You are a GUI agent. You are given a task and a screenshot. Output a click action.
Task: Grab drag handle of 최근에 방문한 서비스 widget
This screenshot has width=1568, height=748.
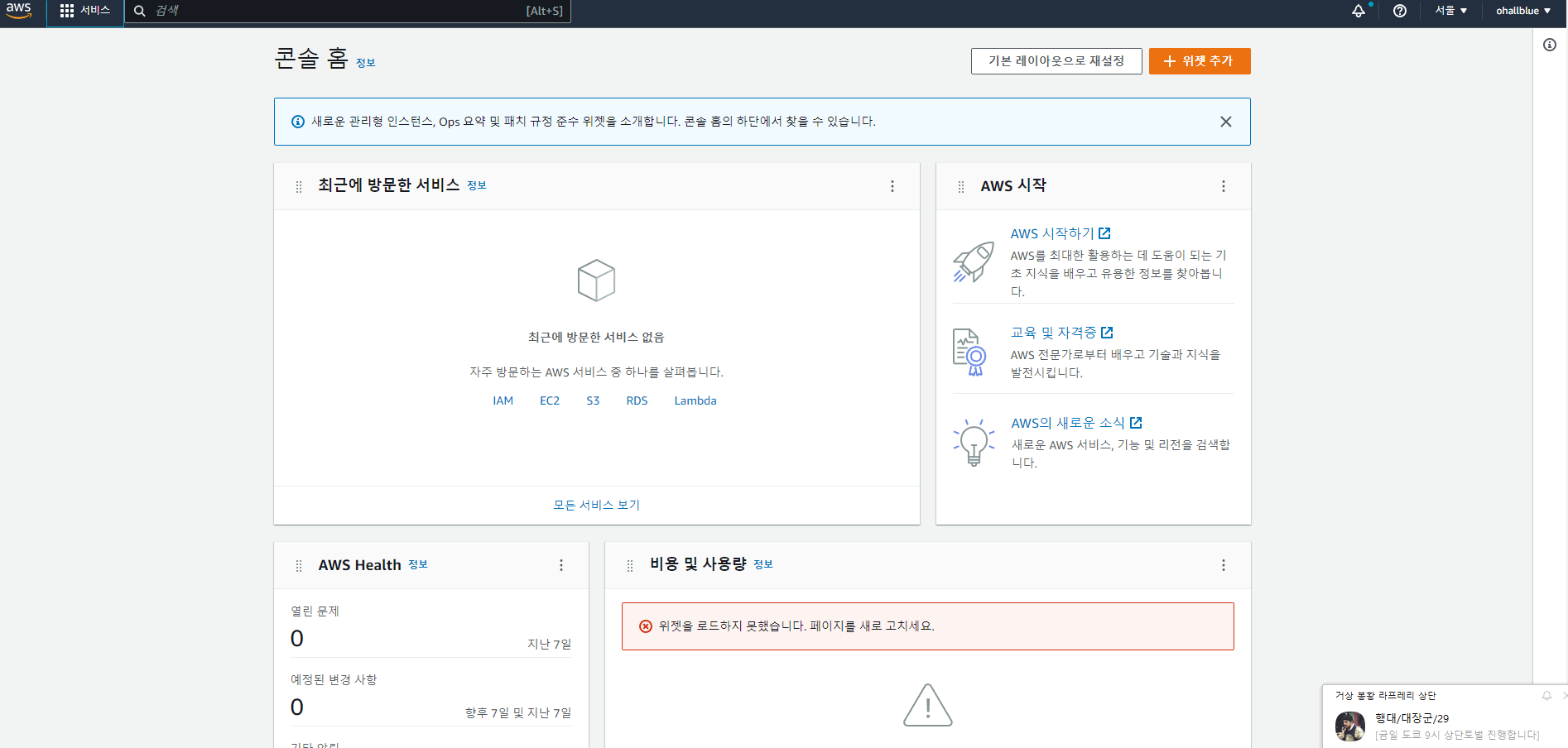[x=299, y=187]
